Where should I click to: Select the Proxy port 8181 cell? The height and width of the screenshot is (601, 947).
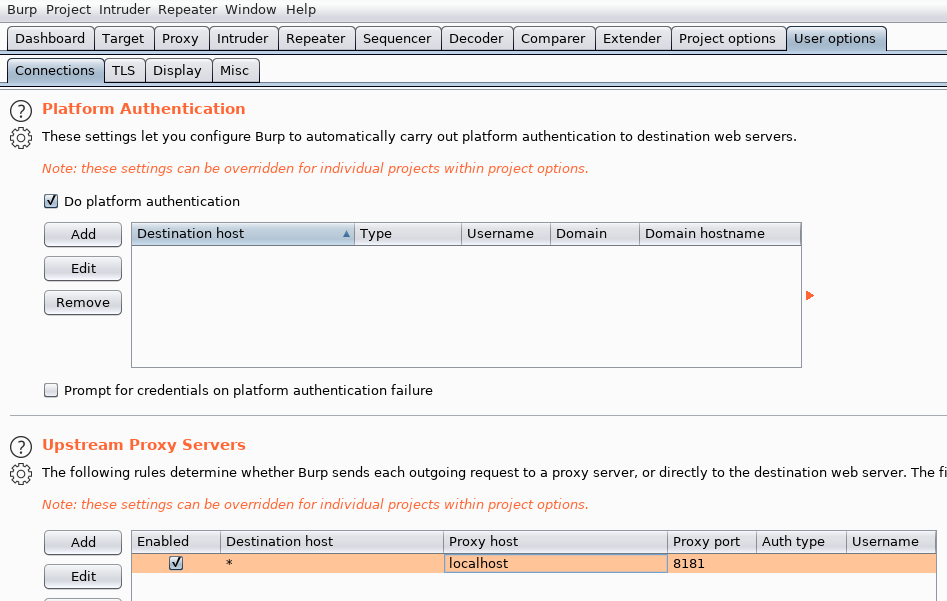(x=711, y=563)
